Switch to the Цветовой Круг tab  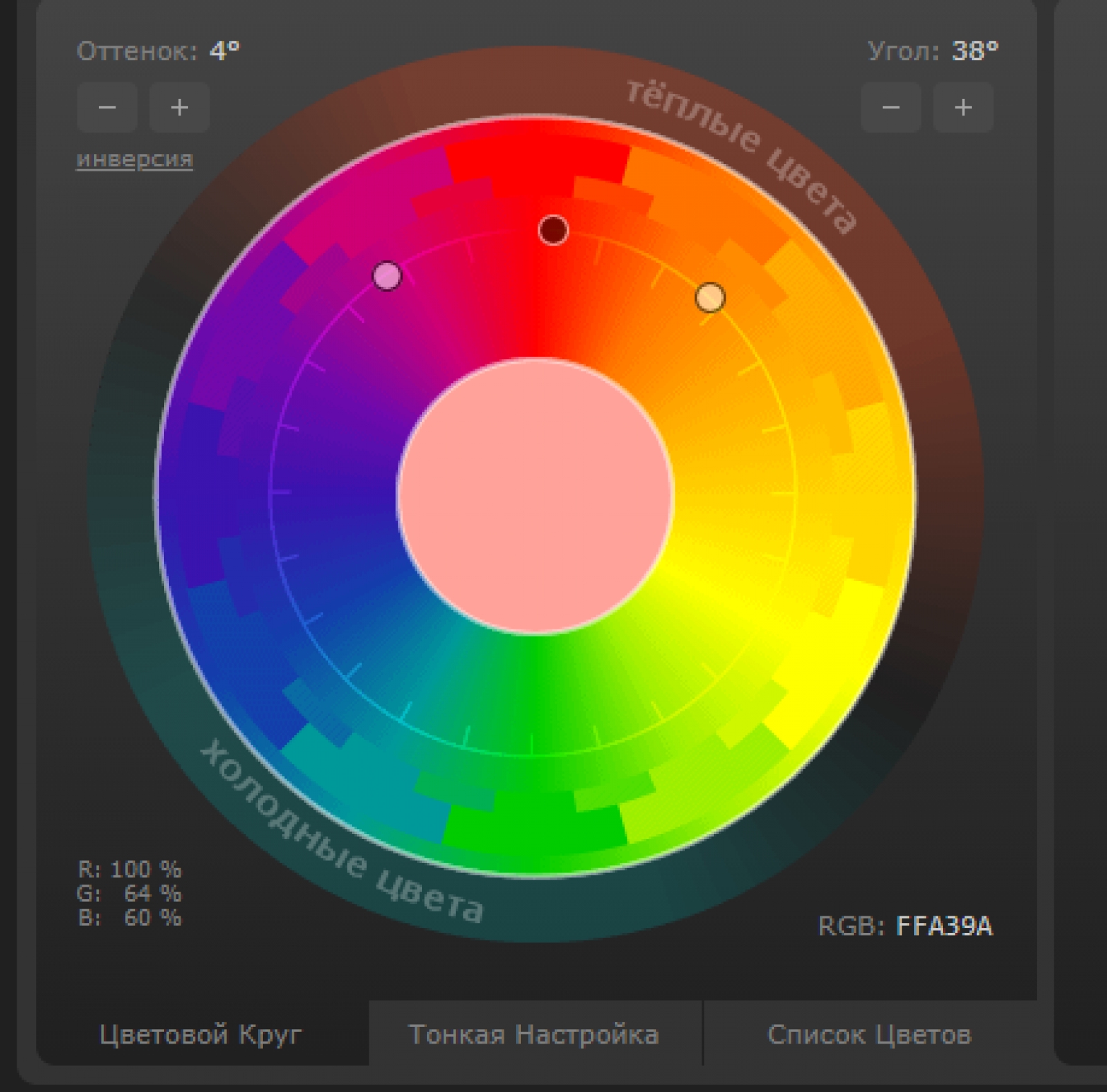pos(201,1035)
